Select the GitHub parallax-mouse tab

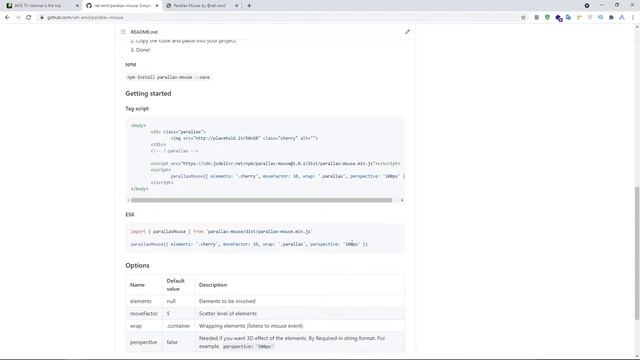pos(122,6)
